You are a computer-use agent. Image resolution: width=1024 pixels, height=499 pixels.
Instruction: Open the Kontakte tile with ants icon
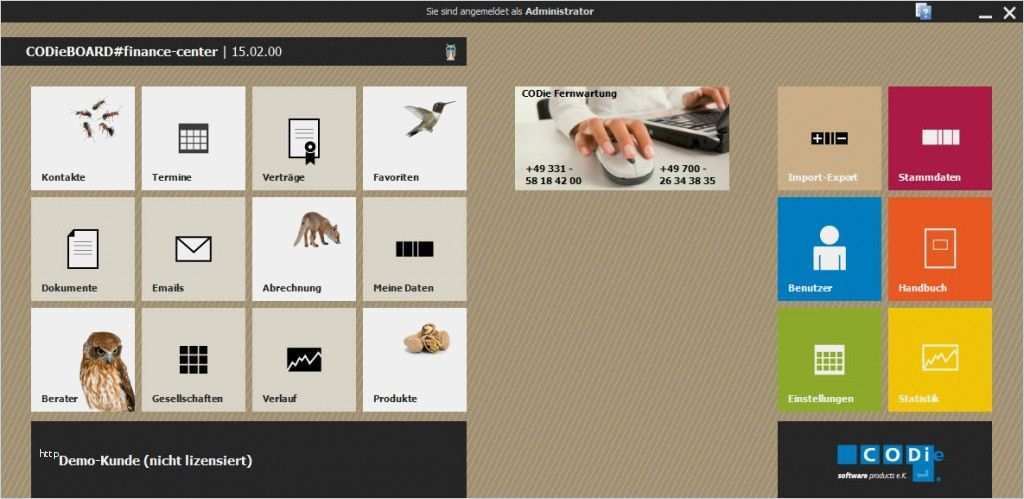83,138
